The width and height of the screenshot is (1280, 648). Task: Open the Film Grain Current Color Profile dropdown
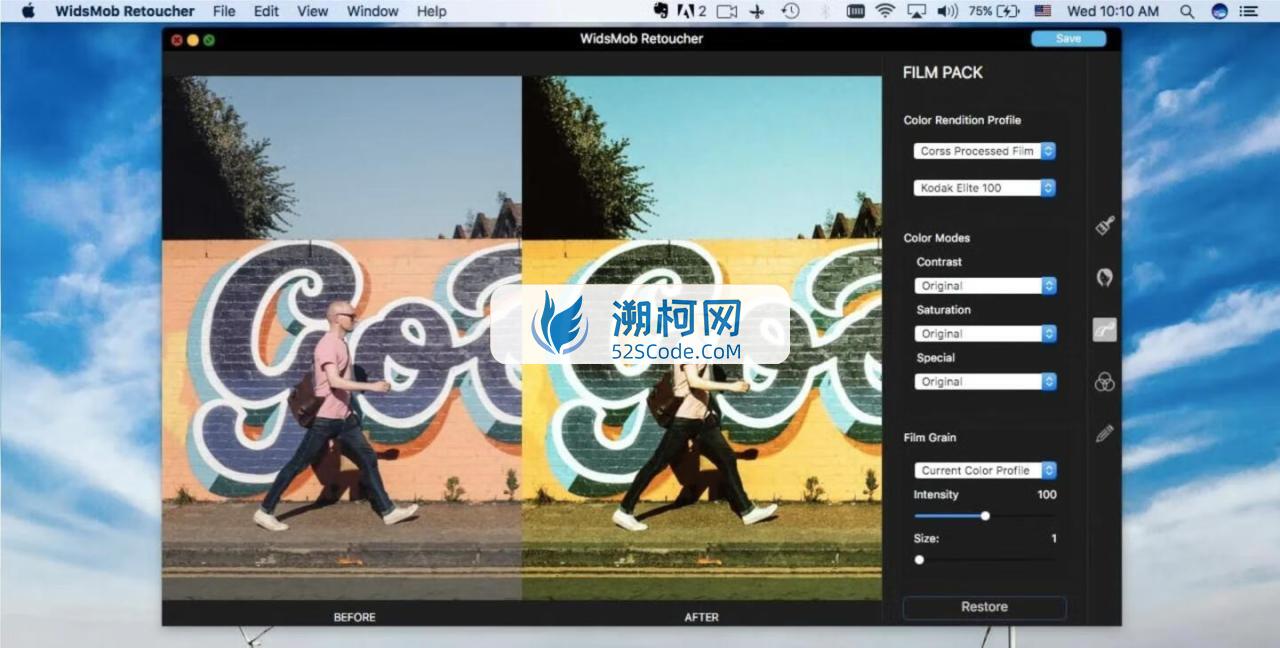[x=985, y=470]
